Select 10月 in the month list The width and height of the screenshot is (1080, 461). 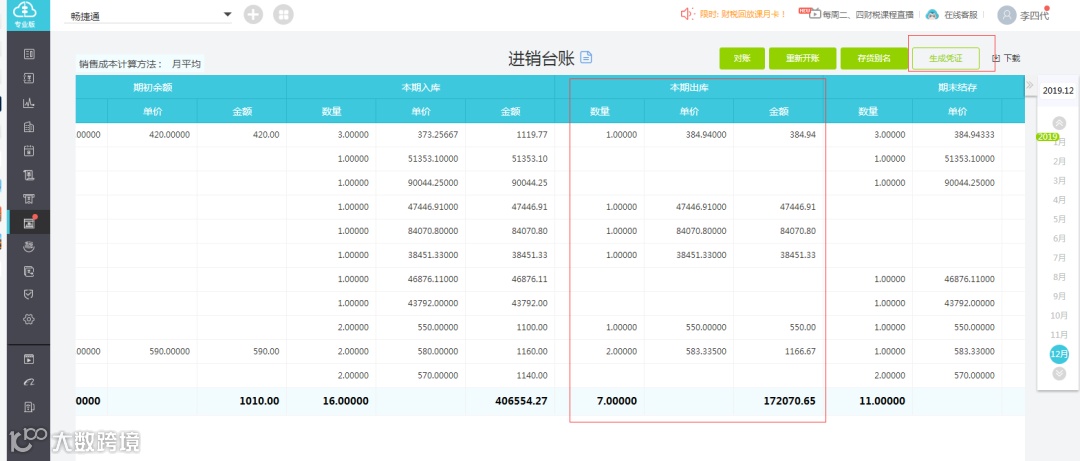[1059, 316]
